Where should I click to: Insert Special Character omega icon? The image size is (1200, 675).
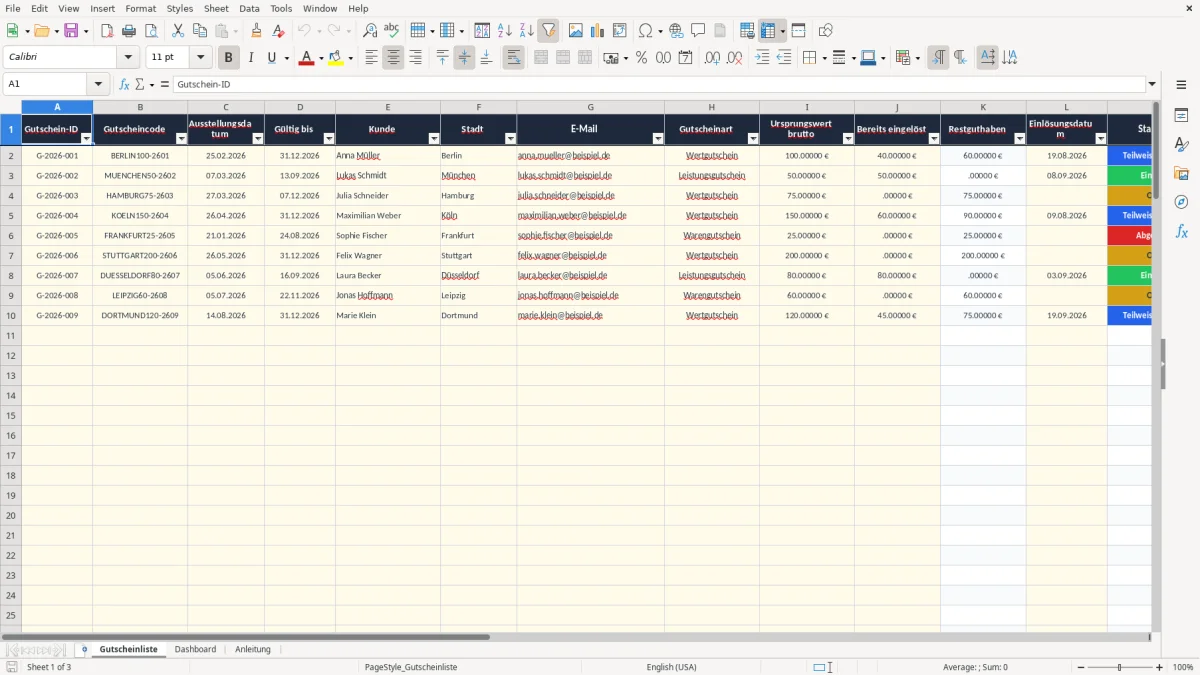(645, 31)
